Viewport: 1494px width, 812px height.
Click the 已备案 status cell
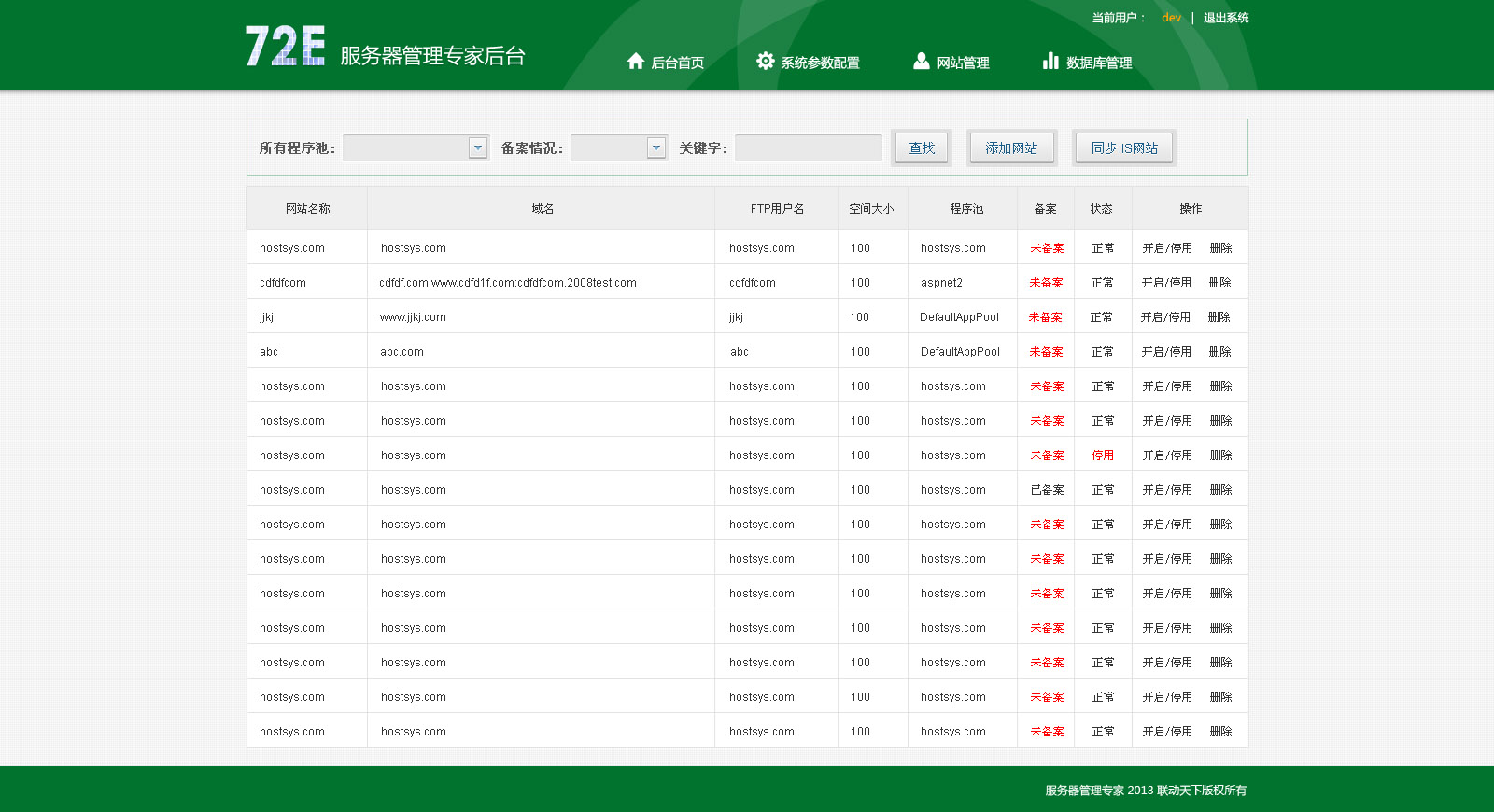pos(1047,490)
